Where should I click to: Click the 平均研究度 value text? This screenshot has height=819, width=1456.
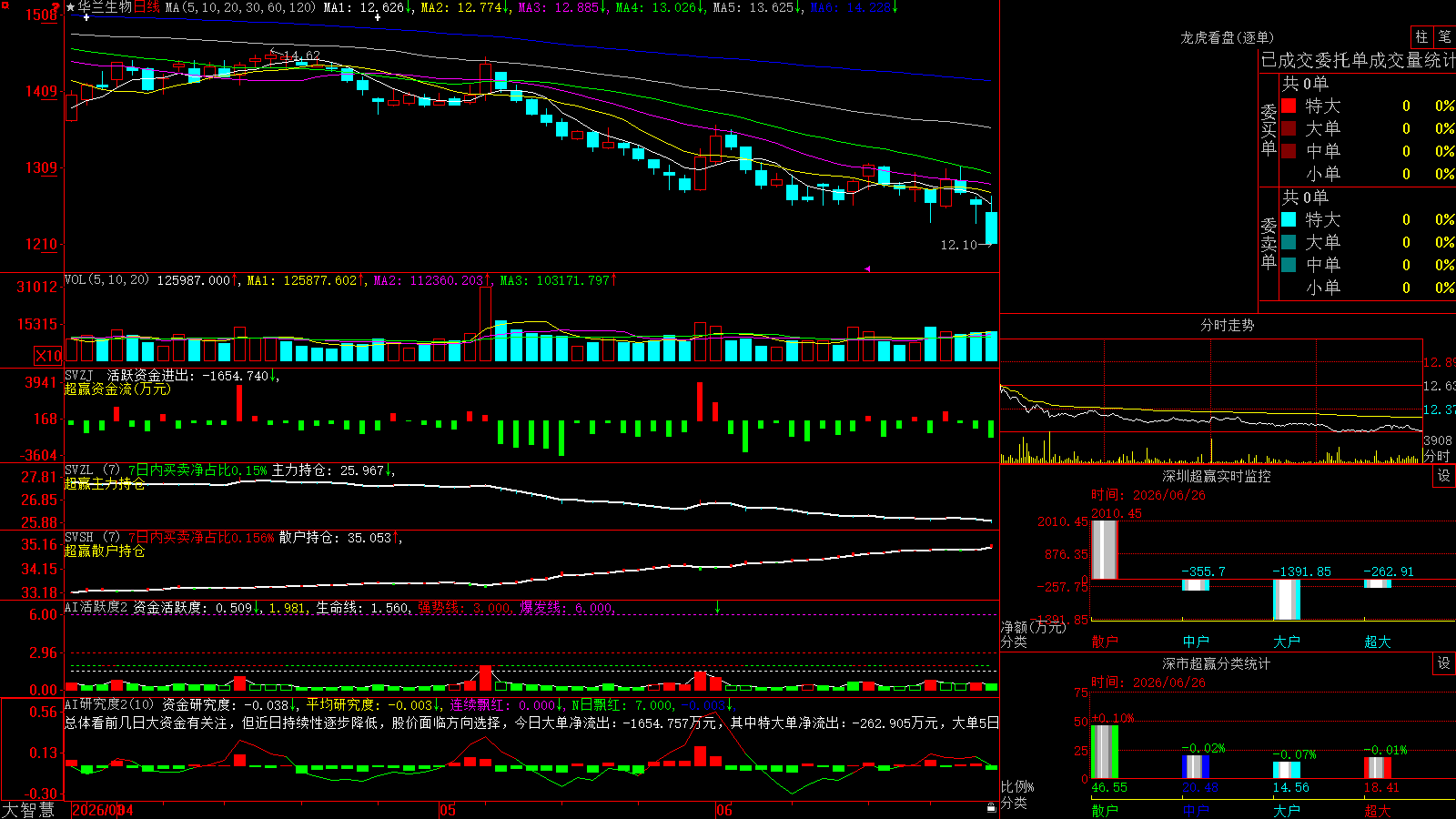point(369,704)
